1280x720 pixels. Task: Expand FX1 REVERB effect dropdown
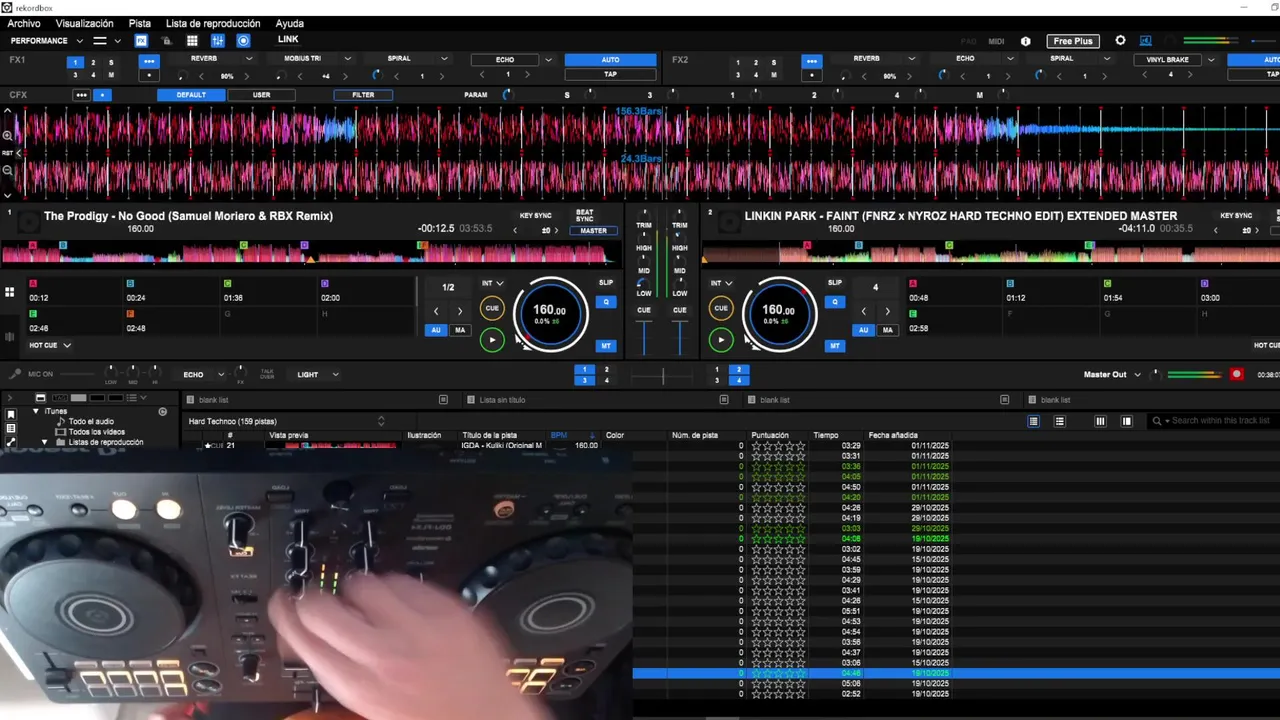tap(249, 59)
